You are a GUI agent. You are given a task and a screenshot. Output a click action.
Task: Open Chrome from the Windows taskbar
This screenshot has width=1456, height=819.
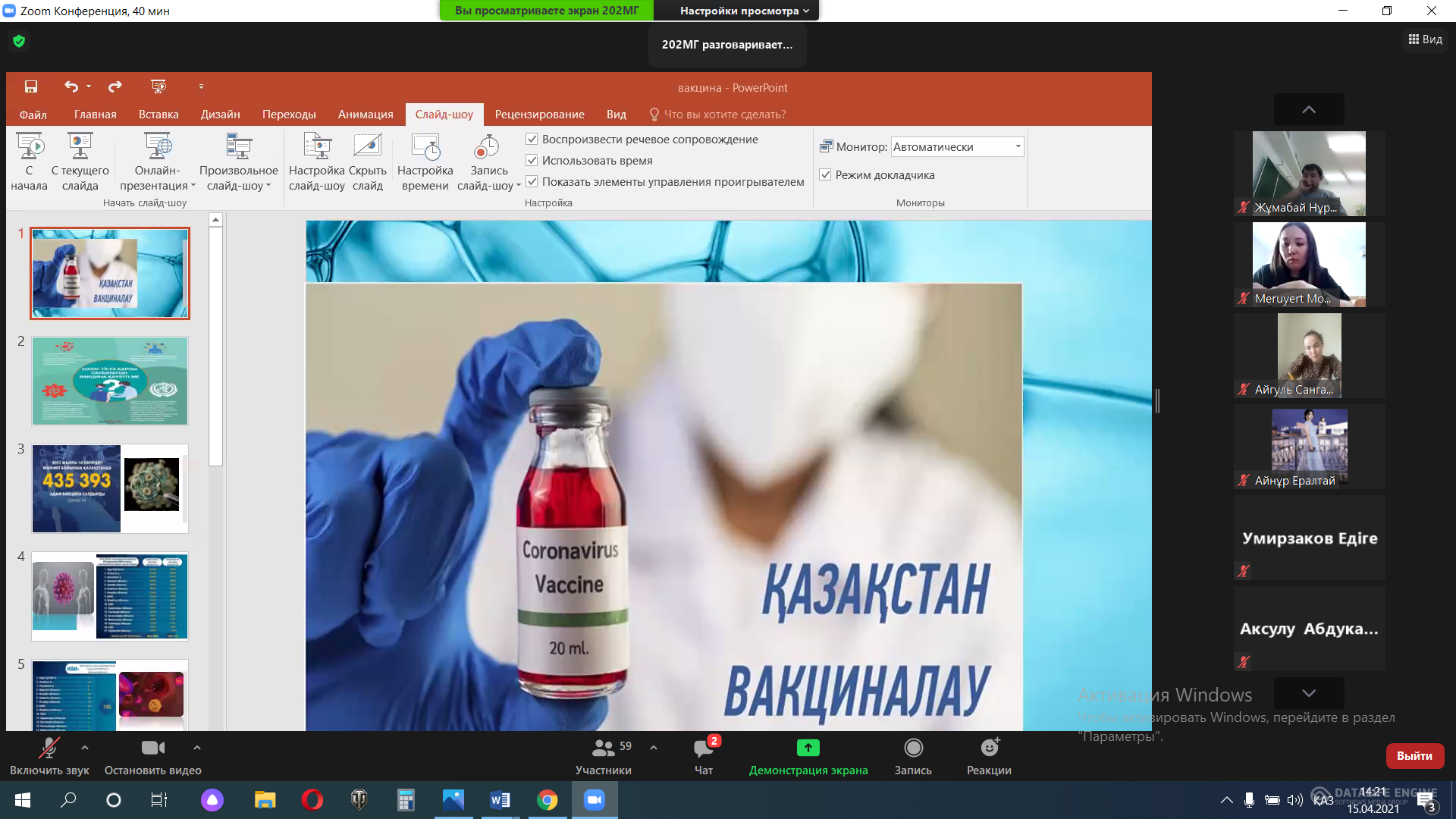pos(547,799)
